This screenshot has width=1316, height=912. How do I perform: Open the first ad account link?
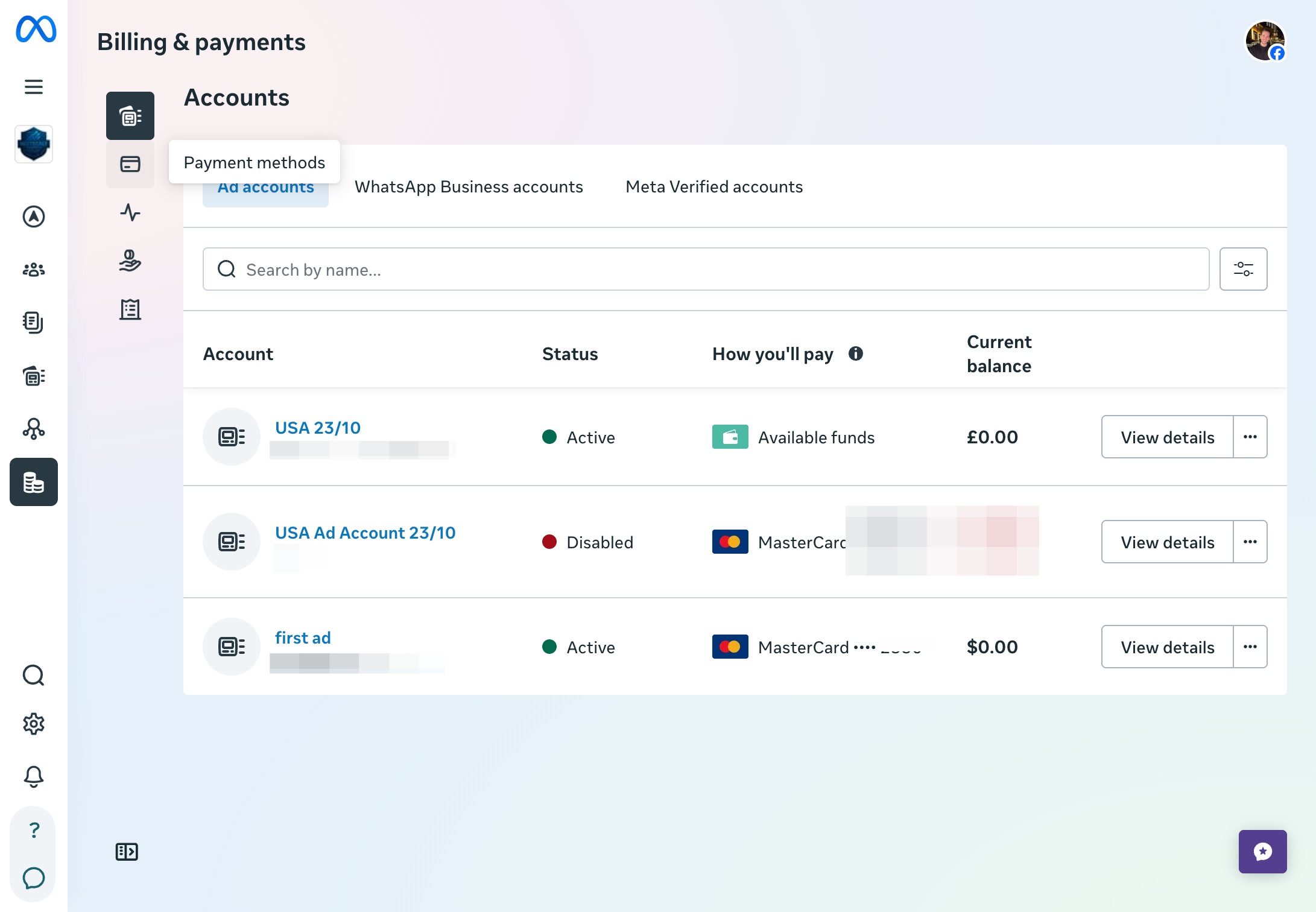[x=303, y=638]
